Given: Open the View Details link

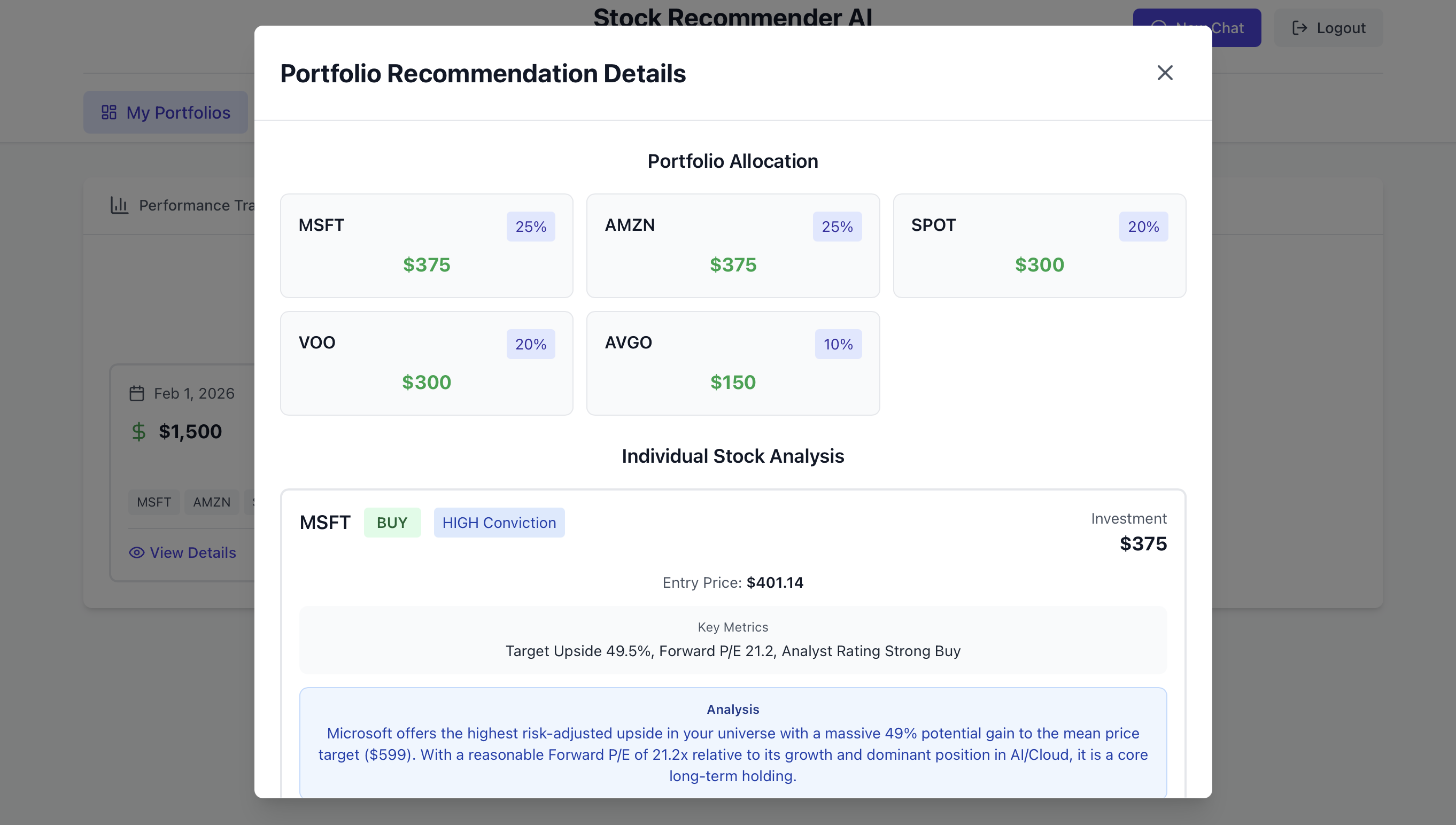Looking at the screenshot, I should point(193,552).
